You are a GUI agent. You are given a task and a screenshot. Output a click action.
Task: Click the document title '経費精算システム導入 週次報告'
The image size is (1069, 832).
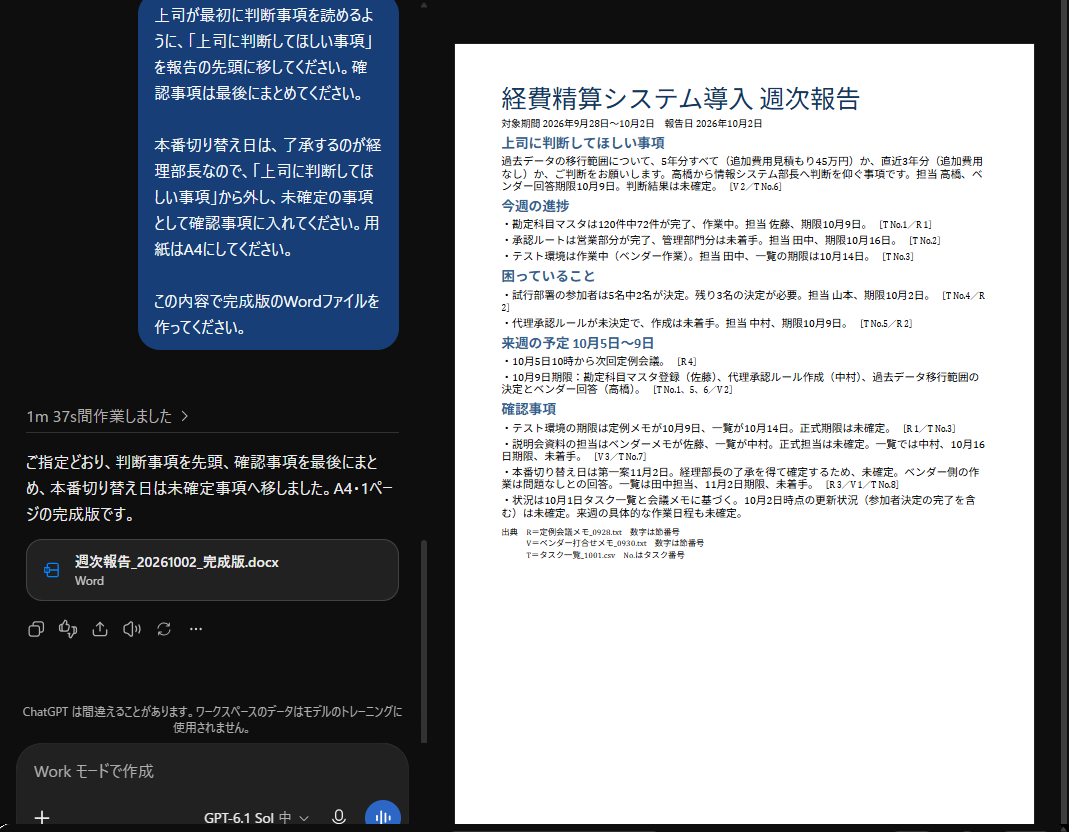(x=680, y=99)
